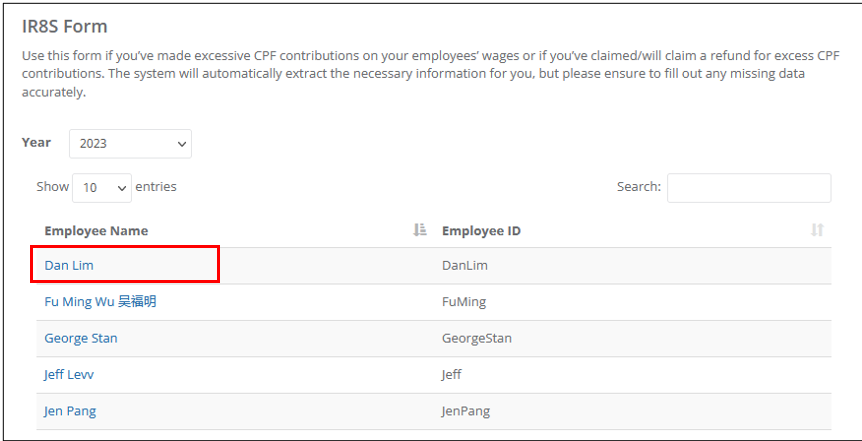
Task: Click the FuMing employee ID cell
Action: pos(464,302)
